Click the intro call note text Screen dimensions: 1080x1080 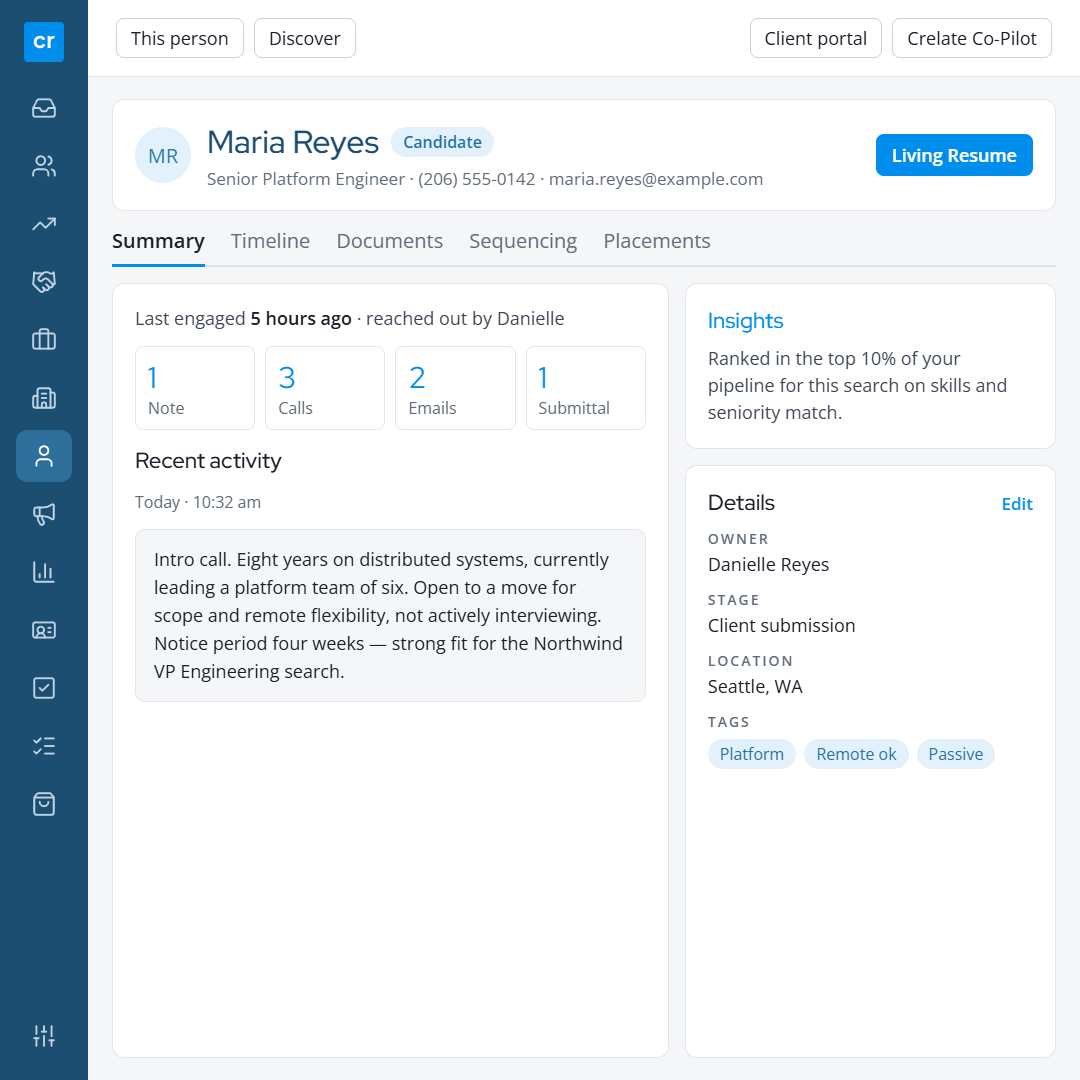tap(390, 616)
